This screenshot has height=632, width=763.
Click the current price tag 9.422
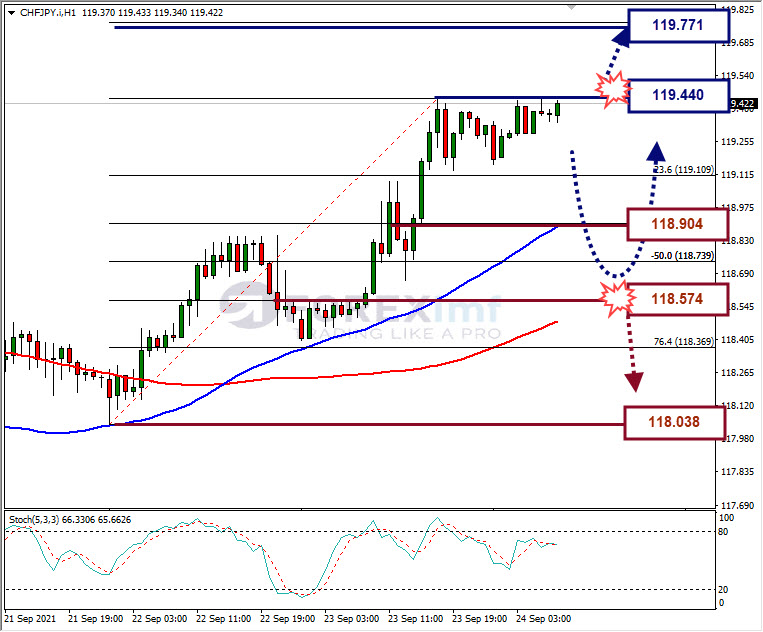tap(743, 104)
